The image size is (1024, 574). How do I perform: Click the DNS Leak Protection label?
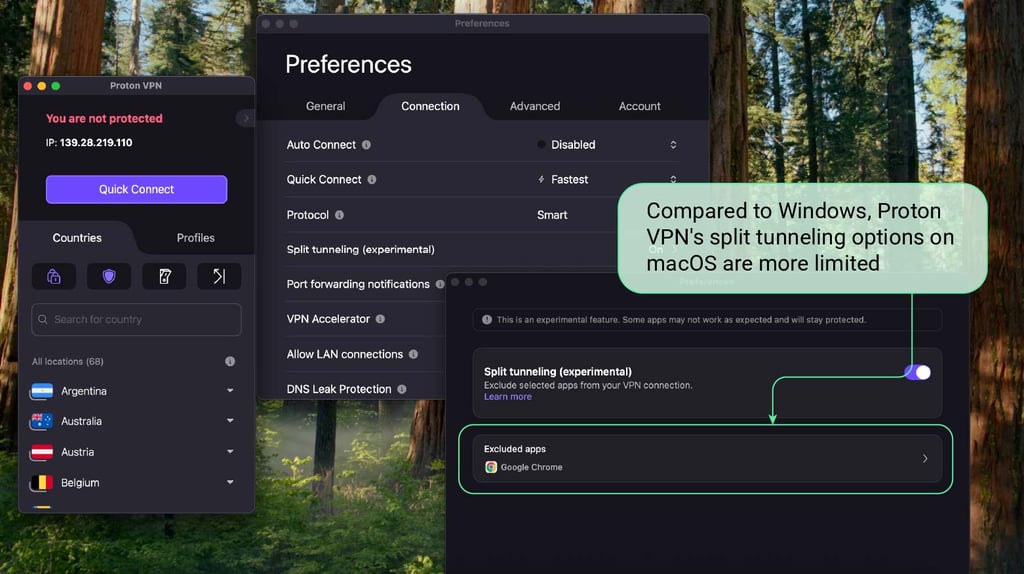tap(338, 389)
